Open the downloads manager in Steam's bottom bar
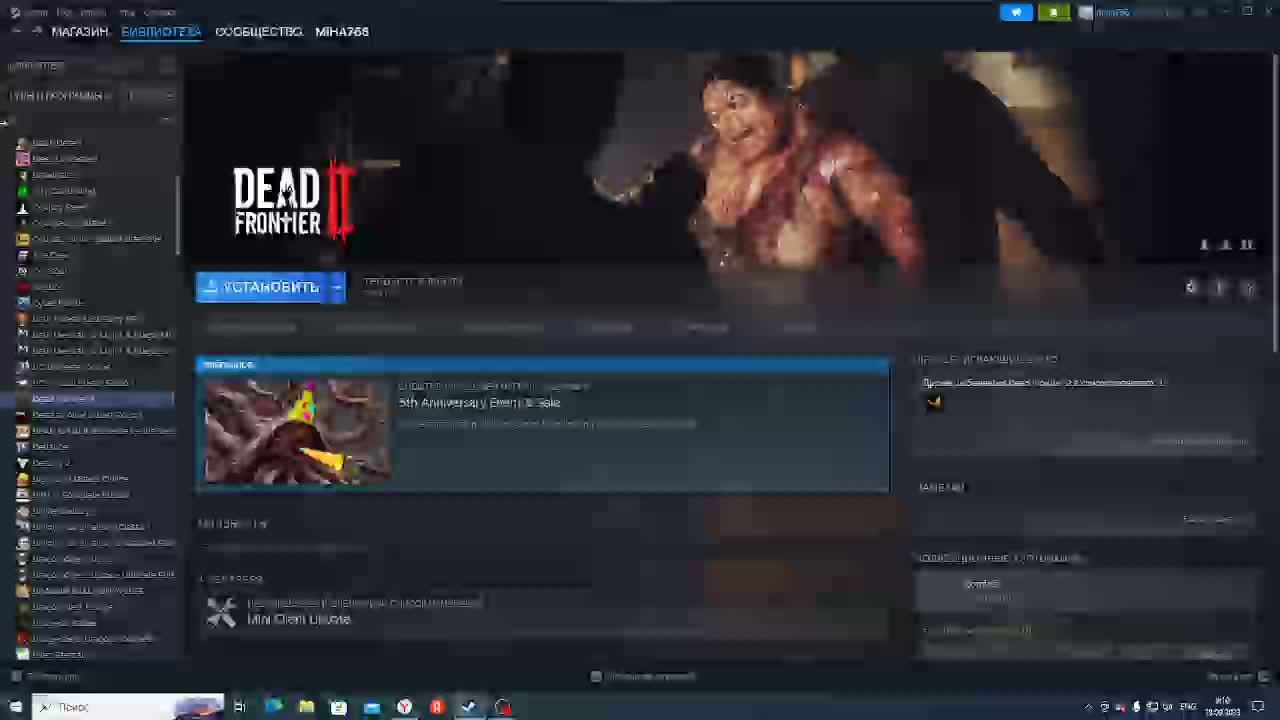 644,677
